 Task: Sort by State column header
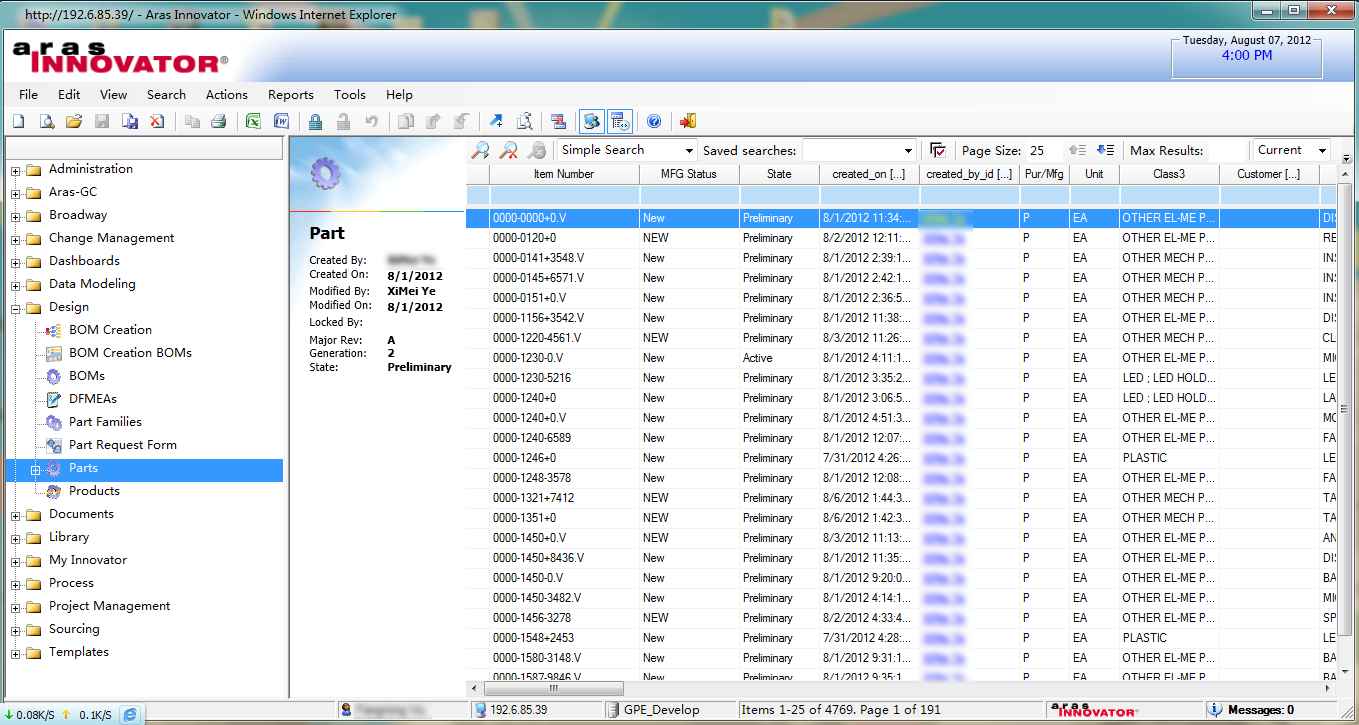779,174
